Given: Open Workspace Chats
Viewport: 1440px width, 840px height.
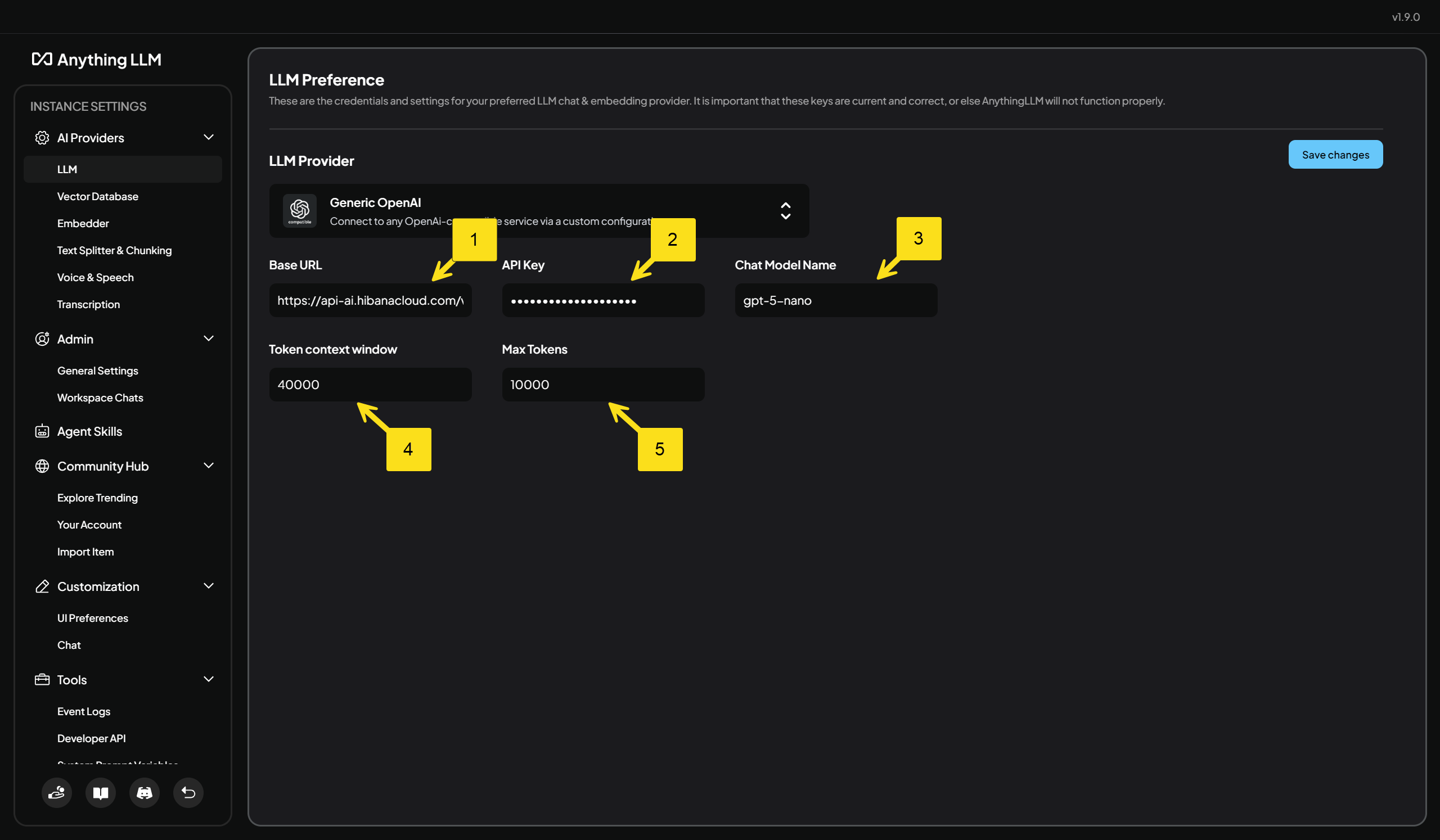Looking at the screenshot, I should 100,398.
